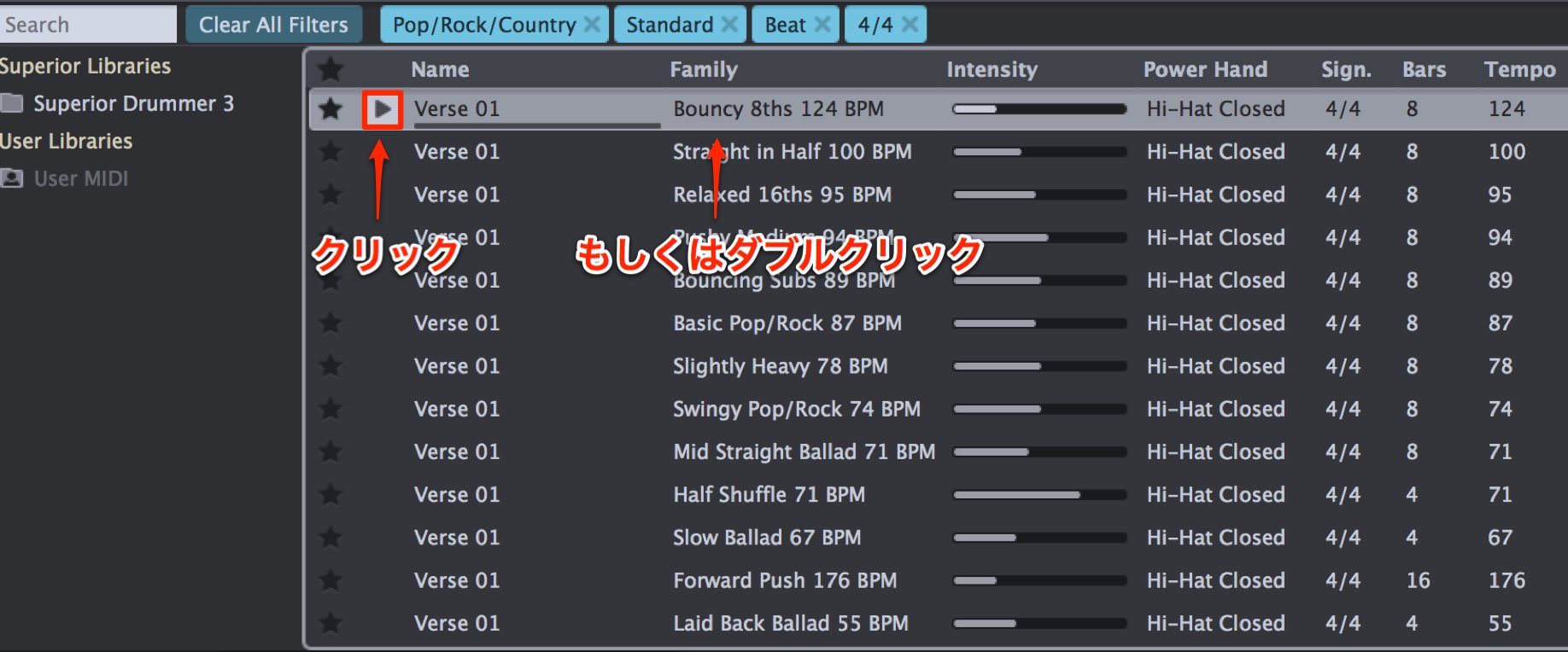Select the Swingy Pop/Rock 74 BPM row

click(938, 409)
